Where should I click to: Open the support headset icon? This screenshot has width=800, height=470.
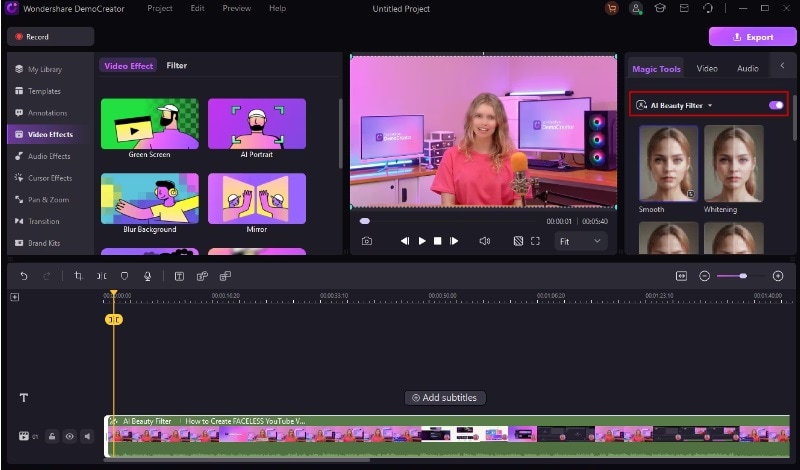click(708, 8)
